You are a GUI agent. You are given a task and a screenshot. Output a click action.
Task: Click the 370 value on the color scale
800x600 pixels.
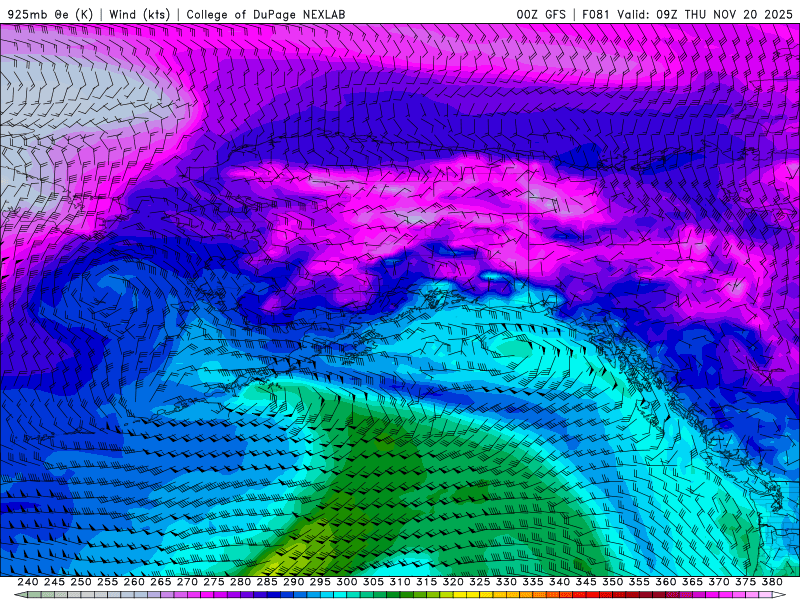719,582
